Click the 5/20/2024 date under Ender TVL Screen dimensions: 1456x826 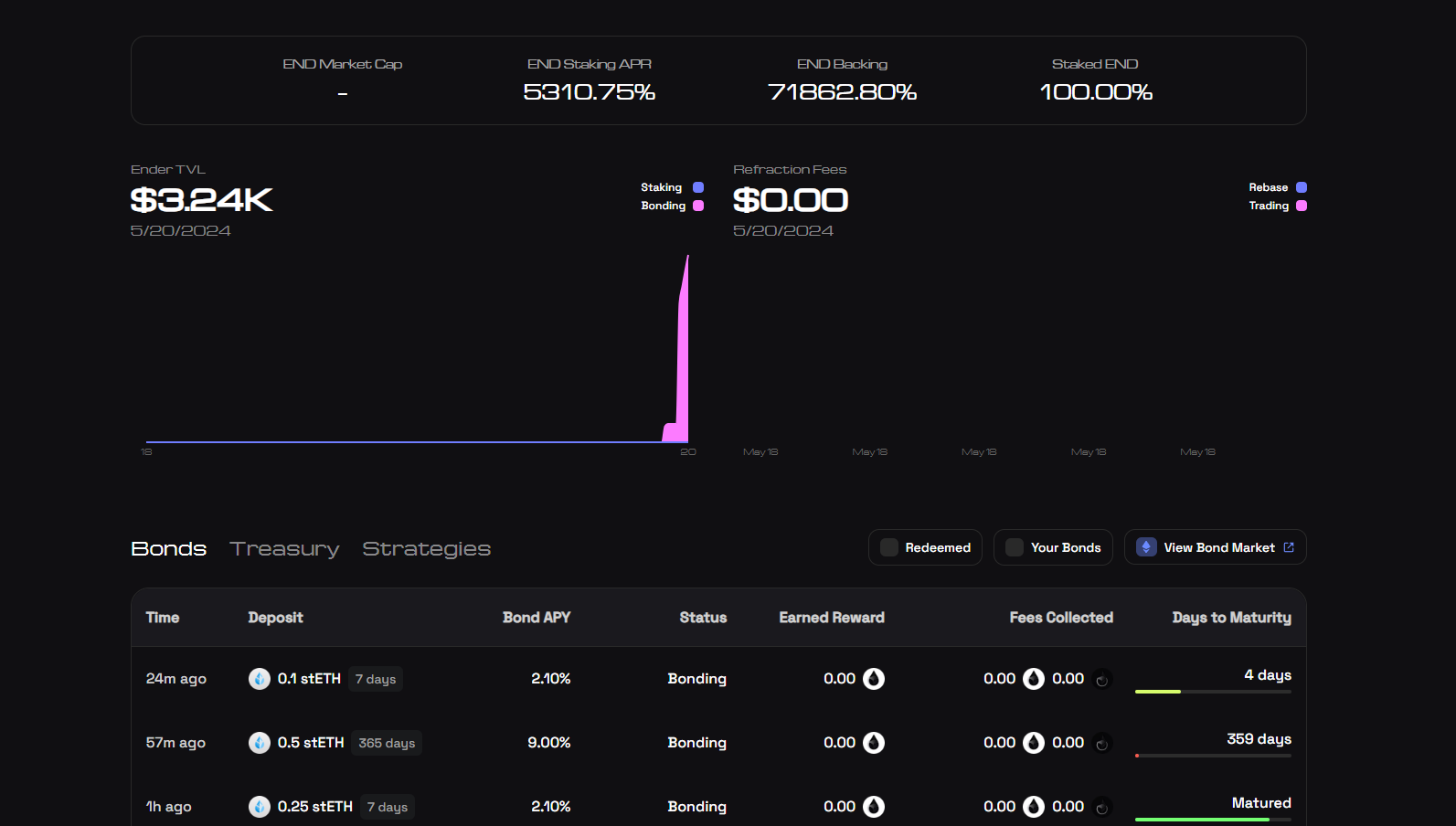click(x=181, y=231)
